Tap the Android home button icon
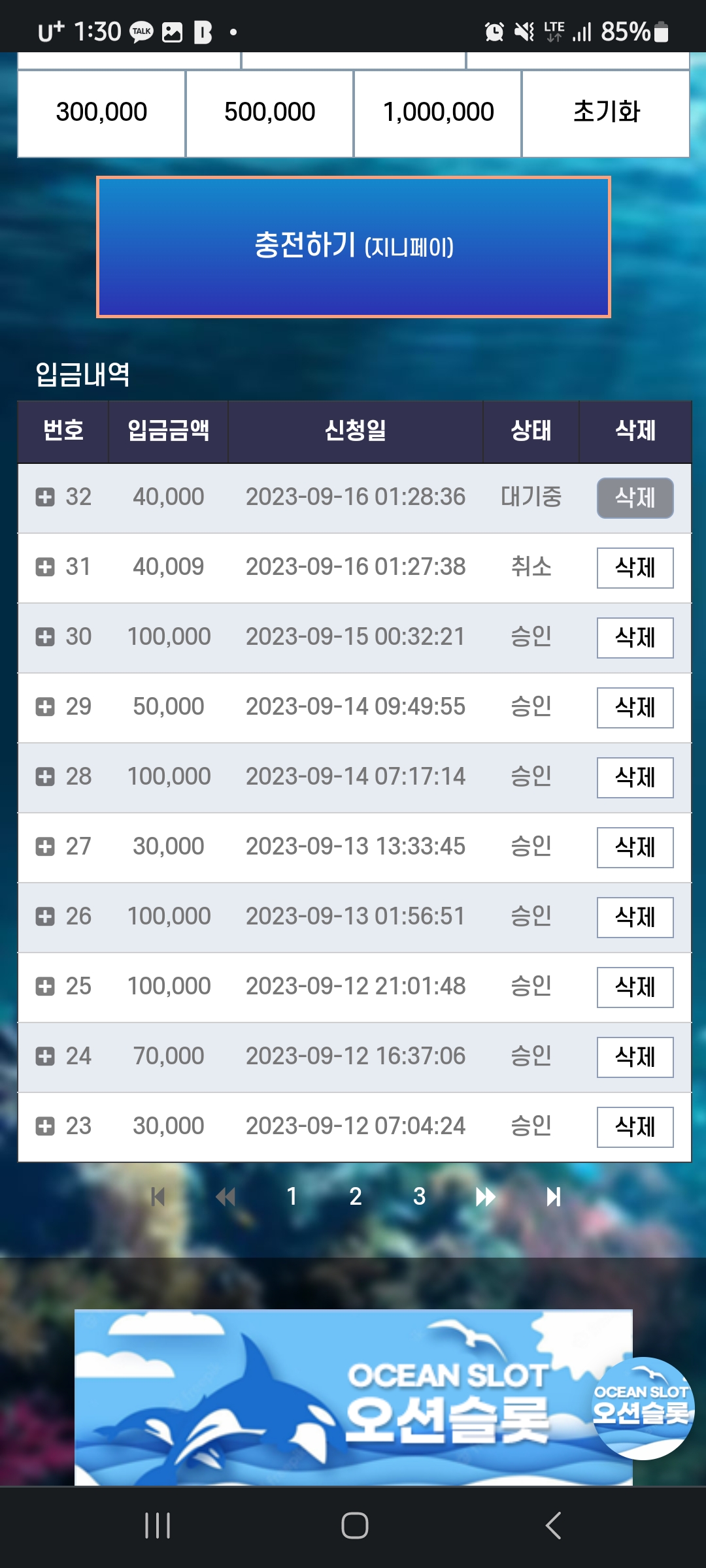This screenshot has width=706, height=1568. [354, 1526]
